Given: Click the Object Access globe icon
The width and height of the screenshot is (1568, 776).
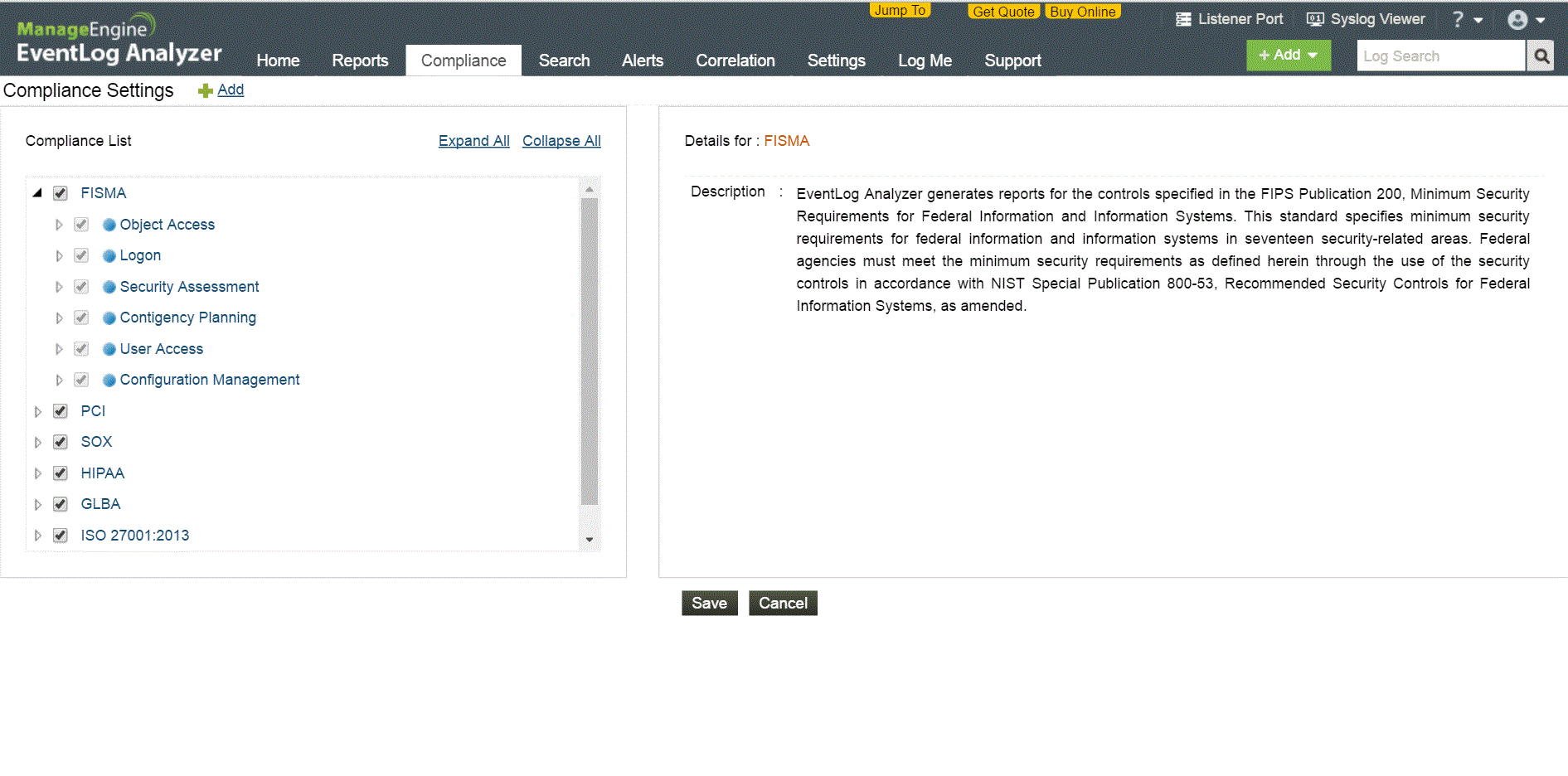Looking at the screenshot, I should pos(109,225).
